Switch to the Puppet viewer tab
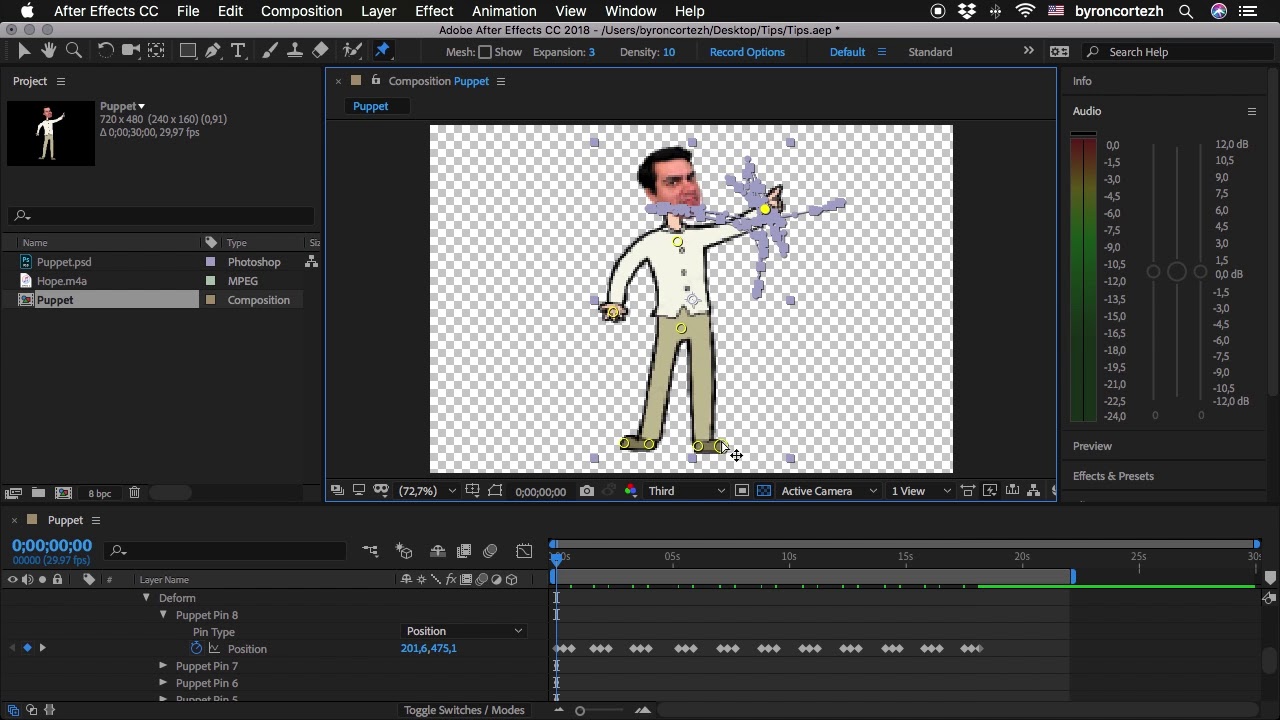The width and height of the screenshot is (1280, 720). pos(370,106)
